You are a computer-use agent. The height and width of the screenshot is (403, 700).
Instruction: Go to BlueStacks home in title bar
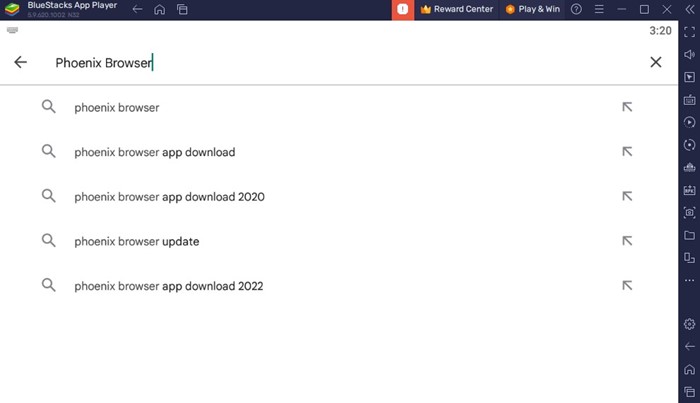click(159, 9)
